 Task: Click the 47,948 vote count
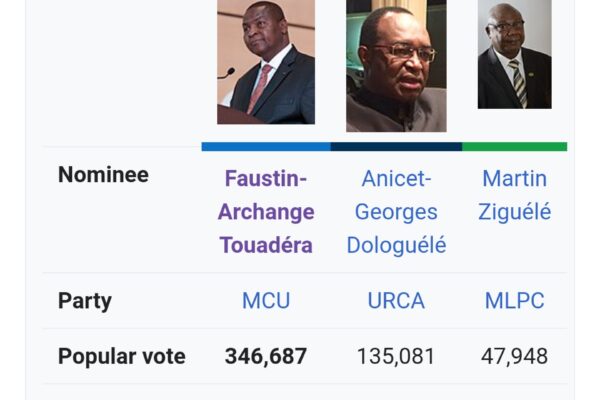pyautogui.click(x=515, y=356)
